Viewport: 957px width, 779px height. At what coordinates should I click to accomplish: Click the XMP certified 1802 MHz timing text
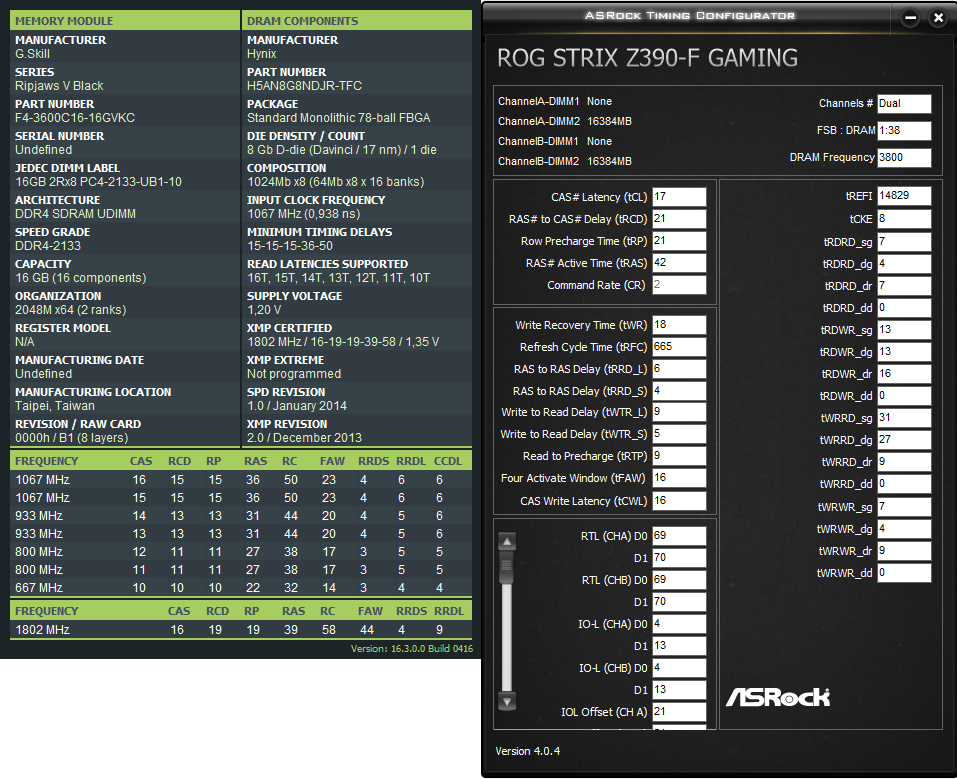point(343,342)
